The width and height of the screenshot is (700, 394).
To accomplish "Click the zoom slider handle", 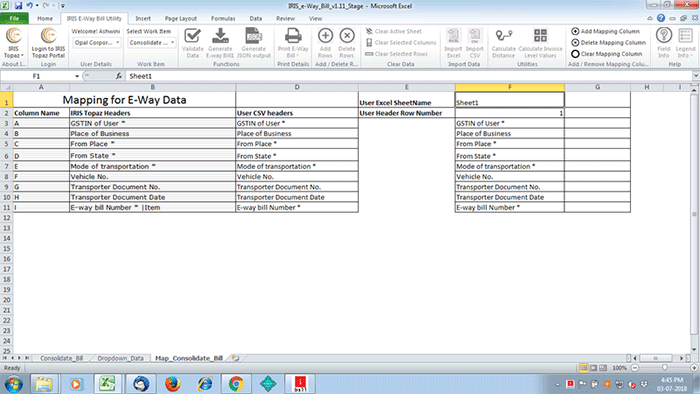I will pos(665,368).
